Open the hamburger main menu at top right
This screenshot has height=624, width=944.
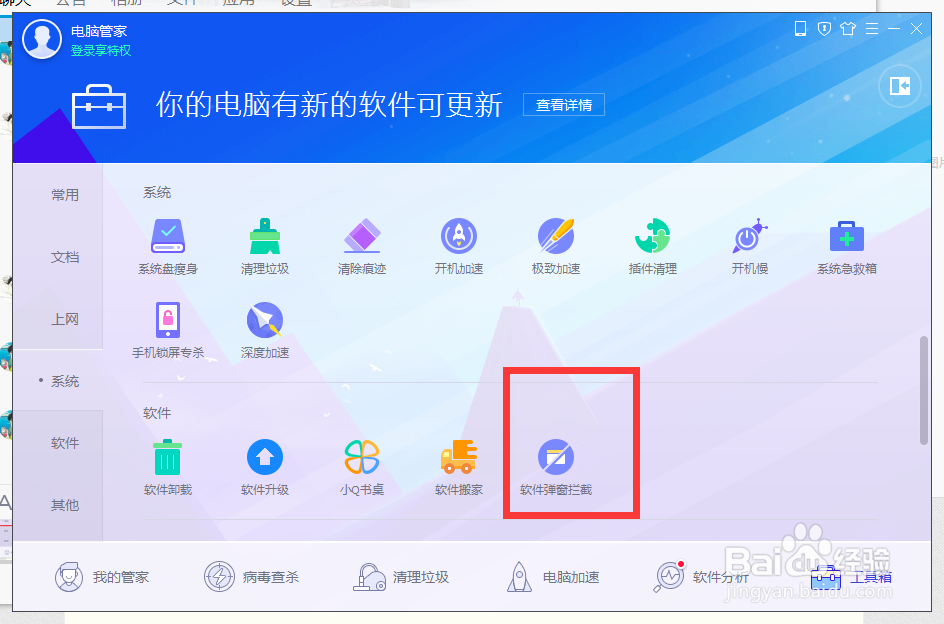tap(871, 29)
